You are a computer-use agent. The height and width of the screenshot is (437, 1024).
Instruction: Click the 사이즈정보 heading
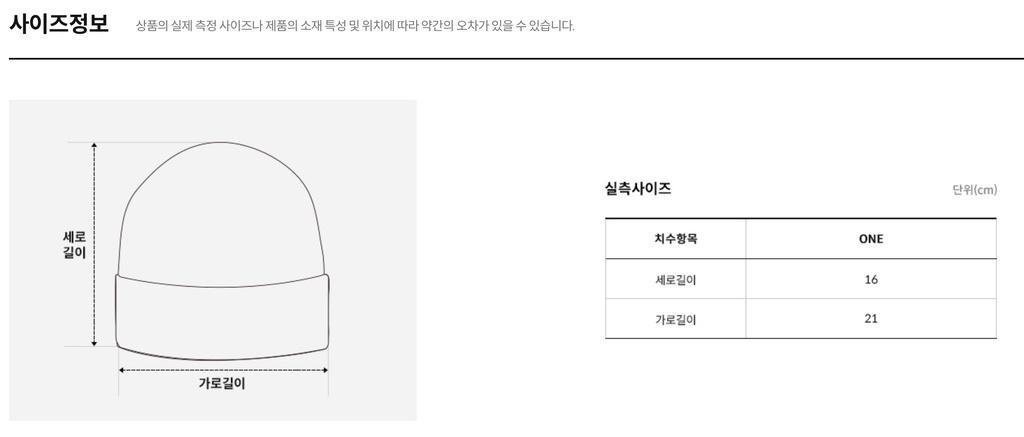[59, 24]
